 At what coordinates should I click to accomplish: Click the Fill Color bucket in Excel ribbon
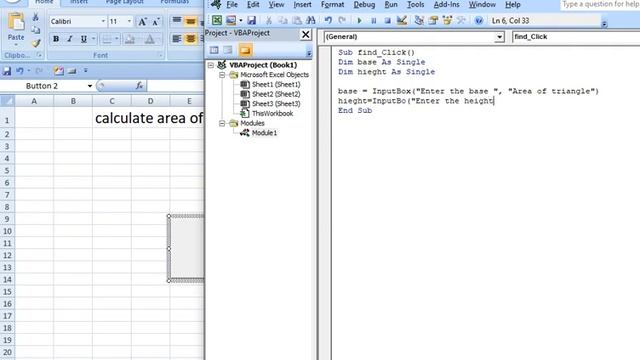coord(130,39)
